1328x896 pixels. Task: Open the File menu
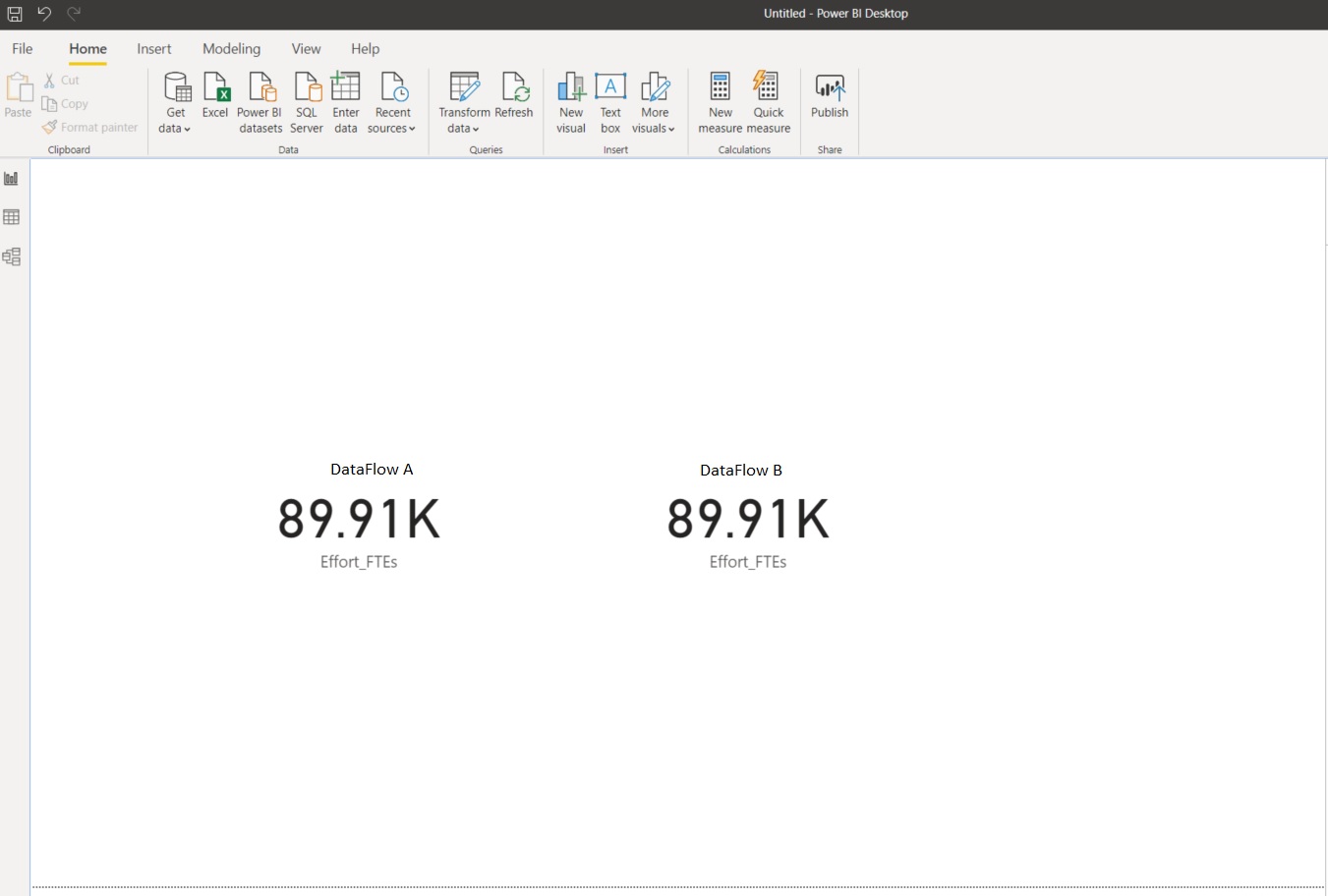pos(23,49)
